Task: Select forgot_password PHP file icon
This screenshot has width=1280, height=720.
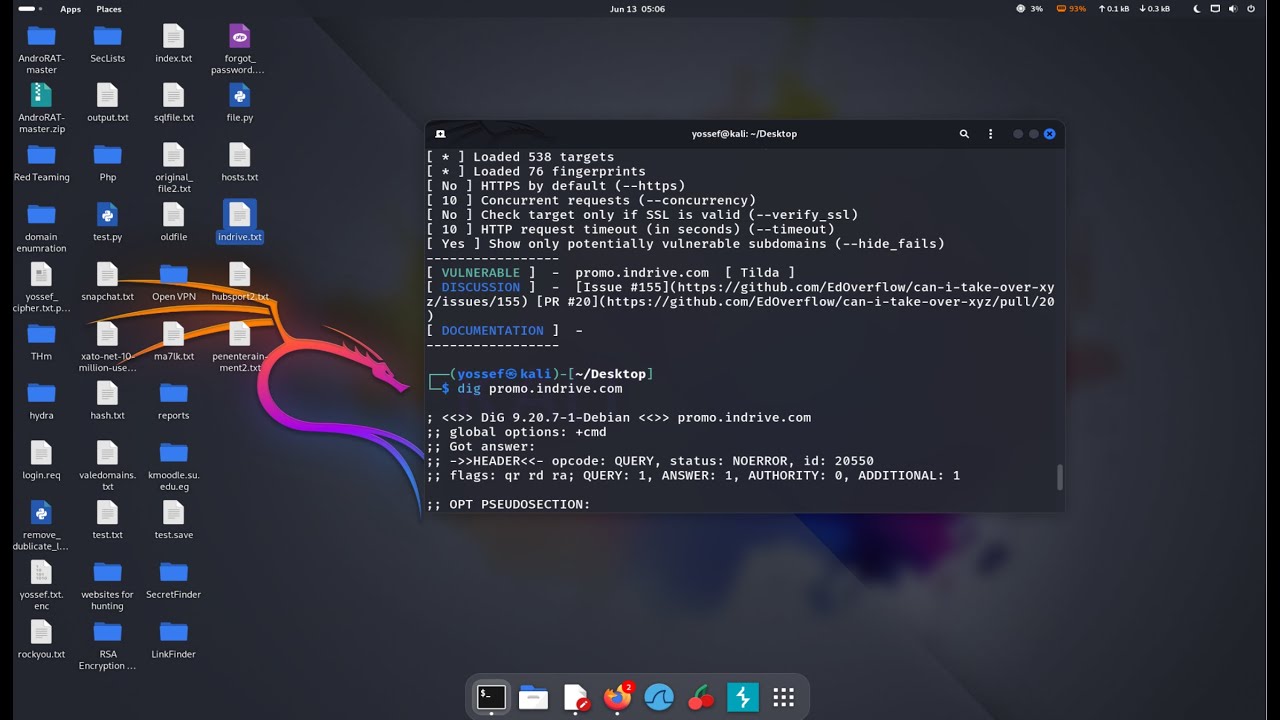Action: pos(238,50)
